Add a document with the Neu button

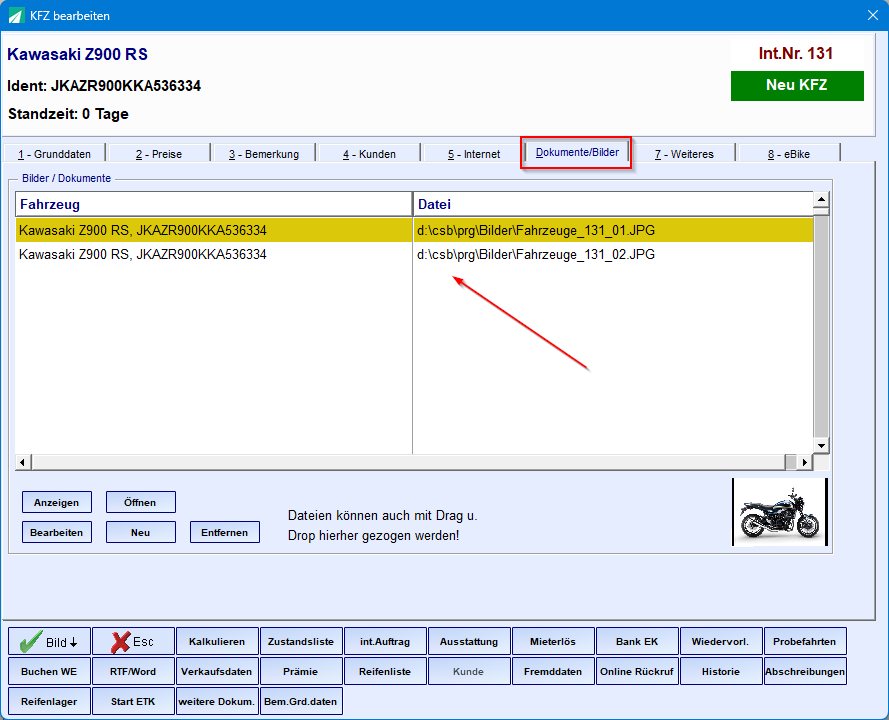[141, 532]
